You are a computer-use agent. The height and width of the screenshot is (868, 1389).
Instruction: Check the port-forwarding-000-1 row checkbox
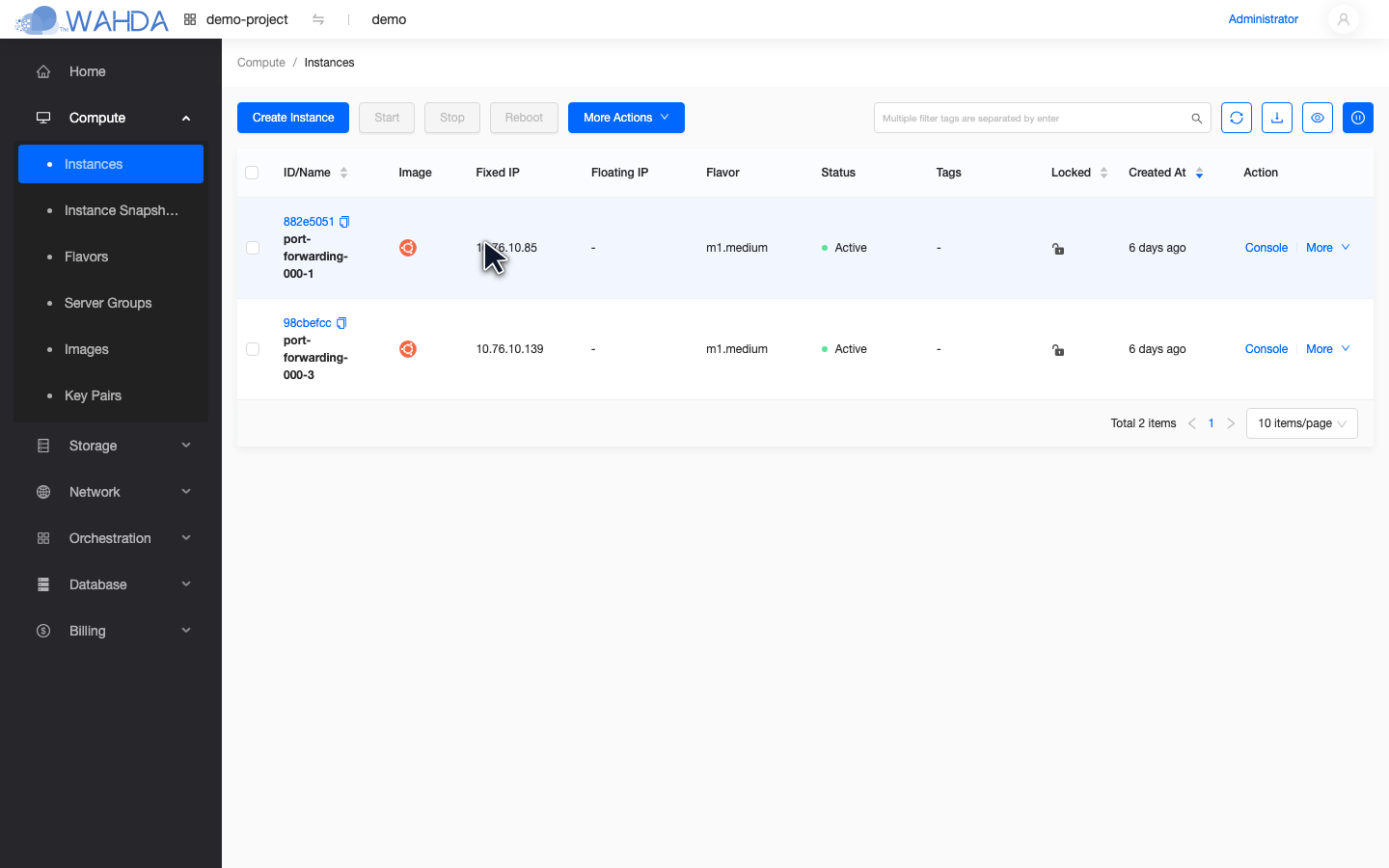[253, 248]
